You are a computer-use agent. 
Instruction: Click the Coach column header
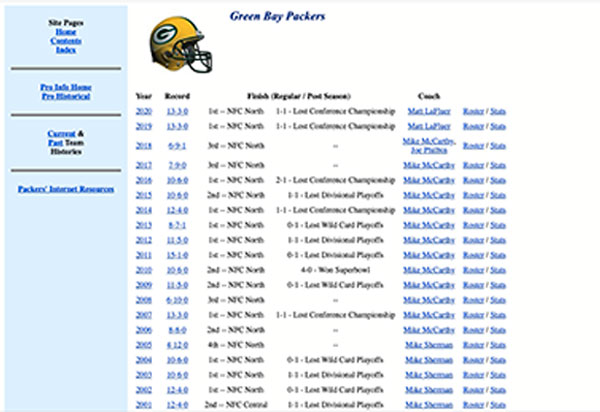pyautogui.click(x=429, y=96)
